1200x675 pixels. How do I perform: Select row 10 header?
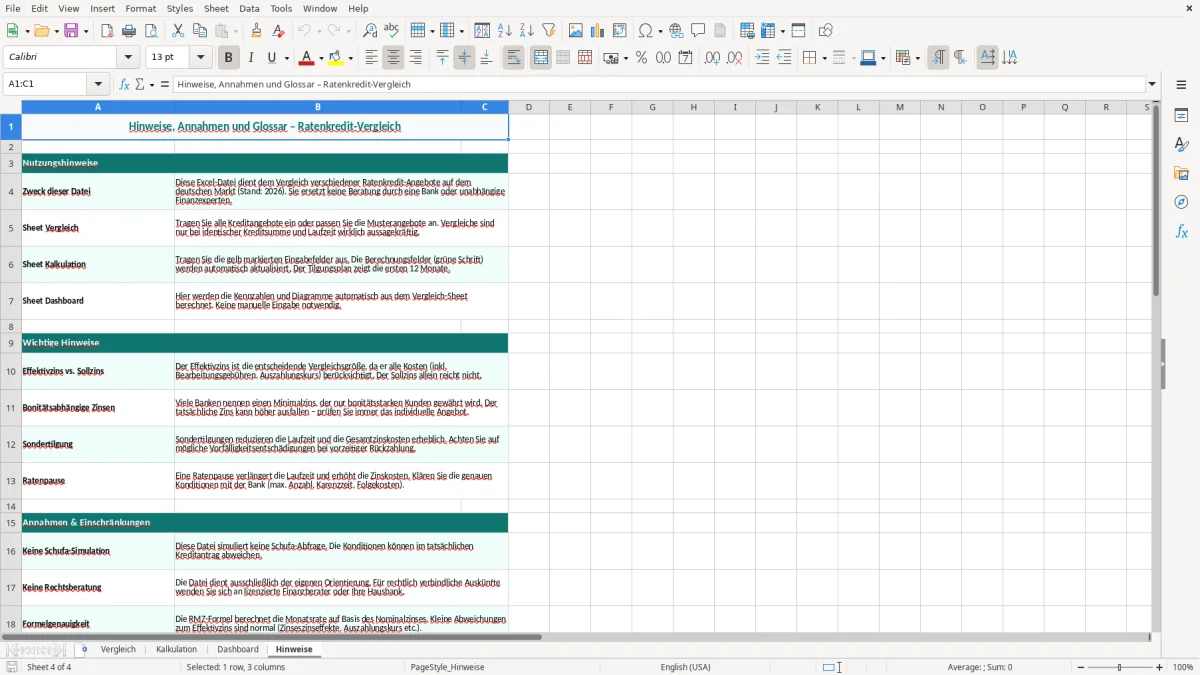pos(11,371)
